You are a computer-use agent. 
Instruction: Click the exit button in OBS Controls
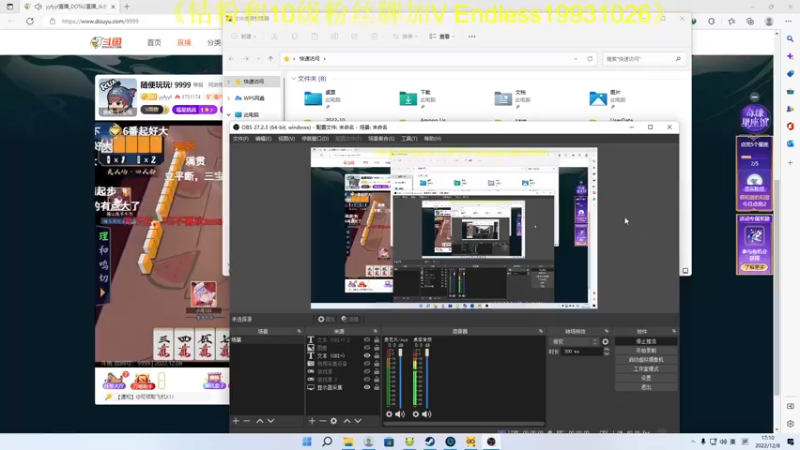[646, 387]
